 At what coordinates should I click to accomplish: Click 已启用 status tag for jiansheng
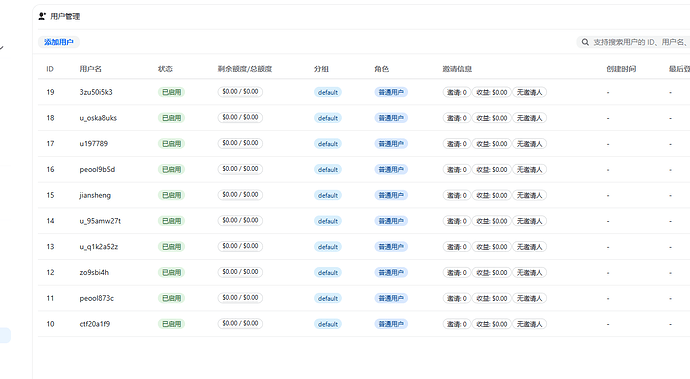171,195
